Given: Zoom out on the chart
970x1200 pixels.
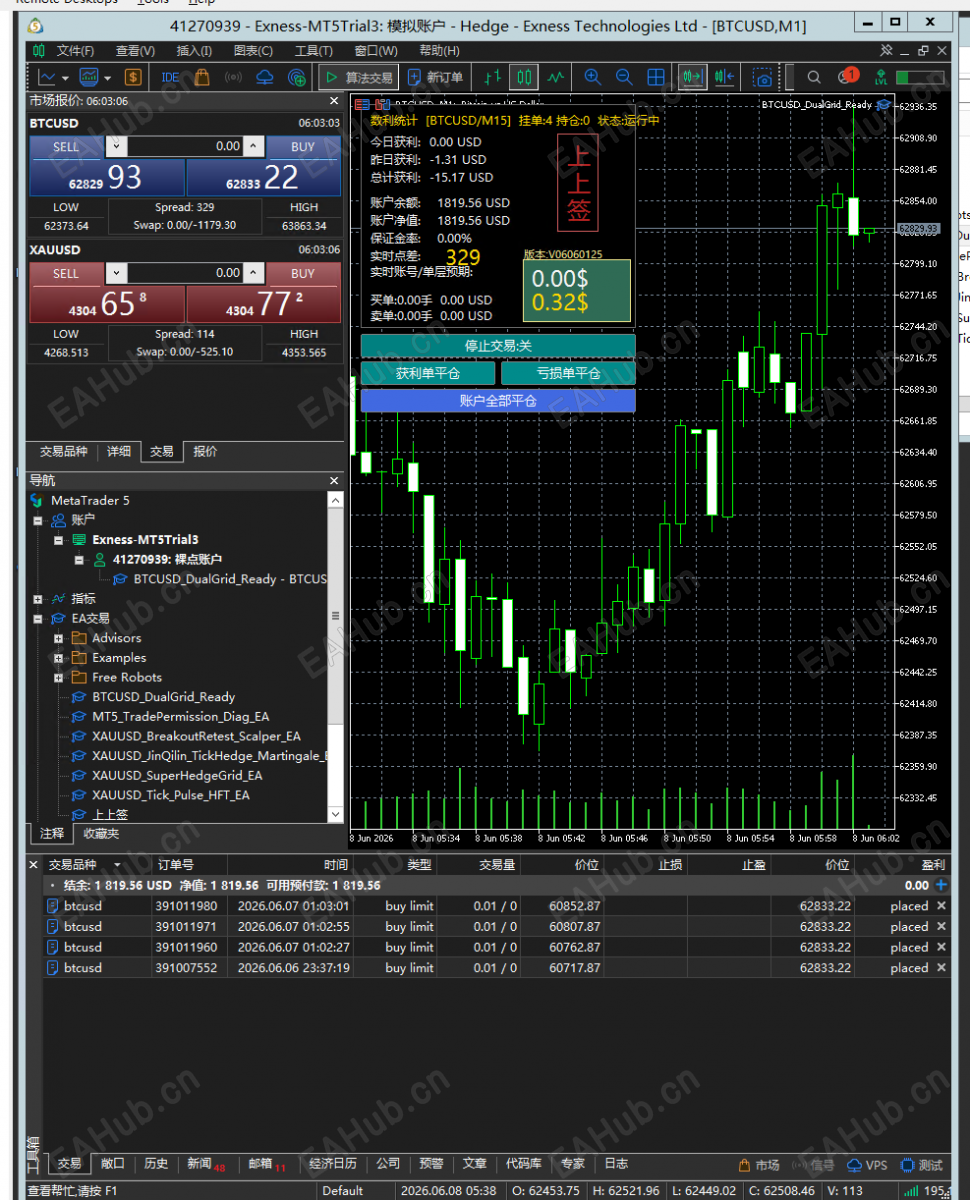Looking at the screenshot, I should pyautogui.click(x=624, y=77).
